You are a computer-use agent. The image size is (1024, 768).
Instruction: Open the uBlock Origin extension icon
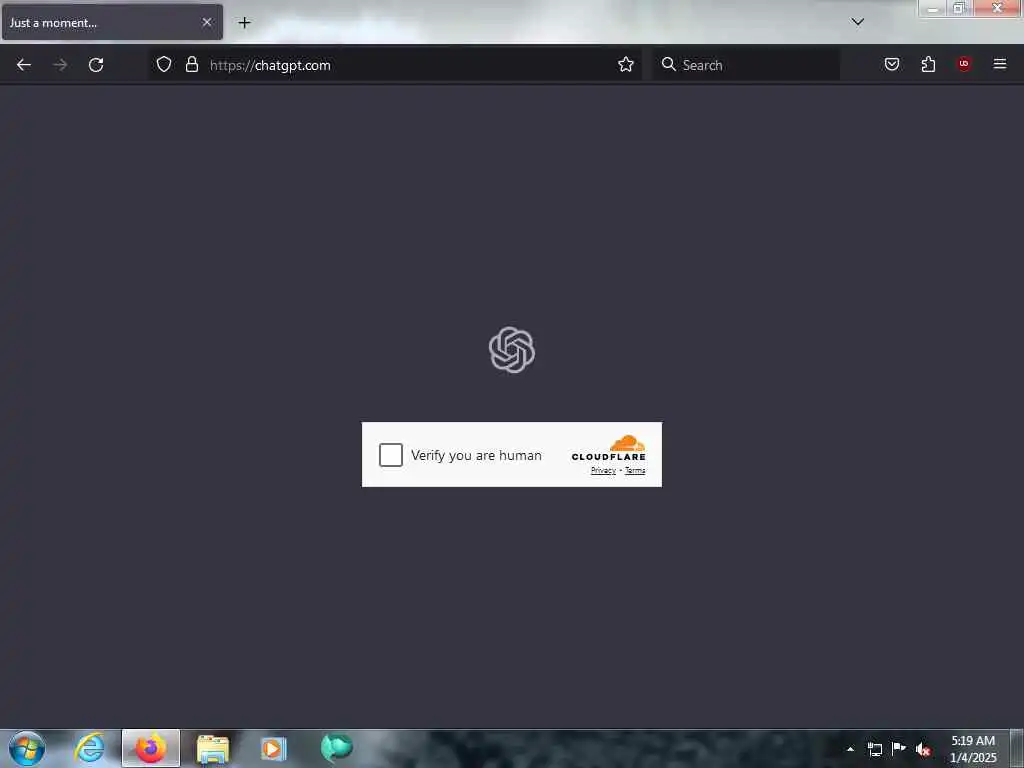click(x=964, y=64)
